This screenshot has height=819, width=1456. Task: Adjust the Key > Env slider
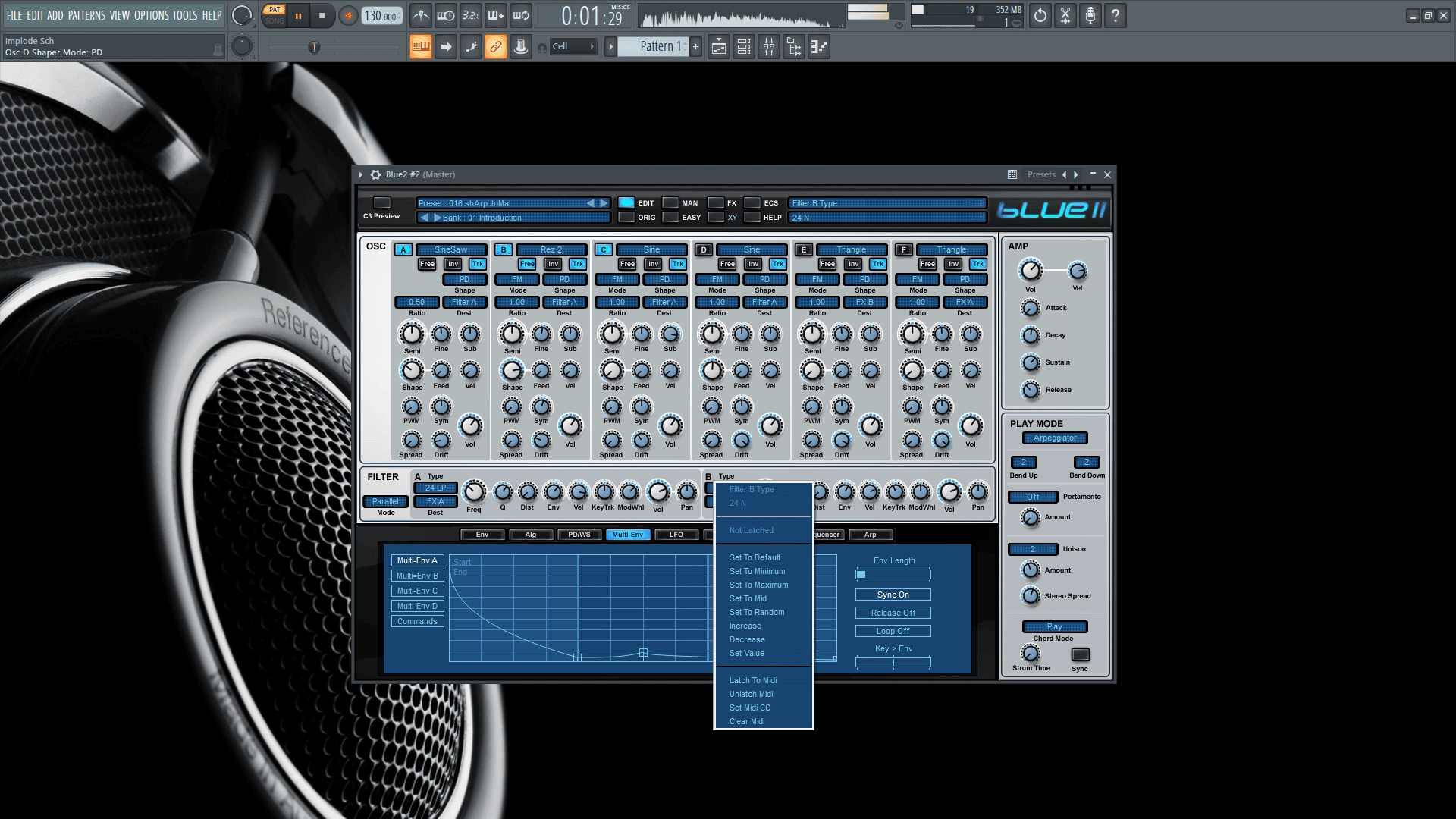893,663
